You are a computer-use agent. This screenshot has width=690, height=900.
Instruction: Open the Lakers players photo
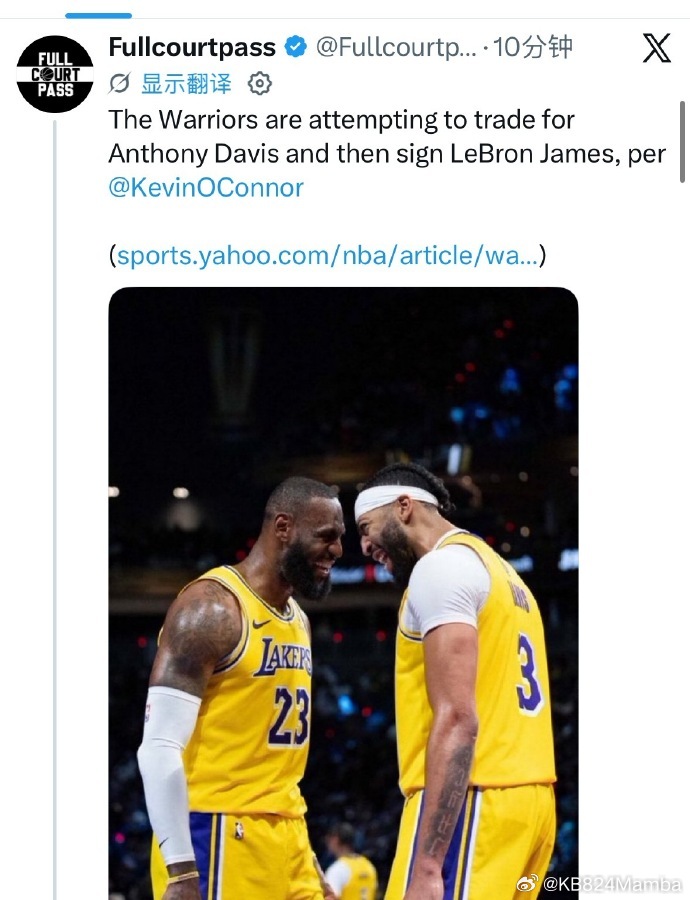click(x=343, y=593)
